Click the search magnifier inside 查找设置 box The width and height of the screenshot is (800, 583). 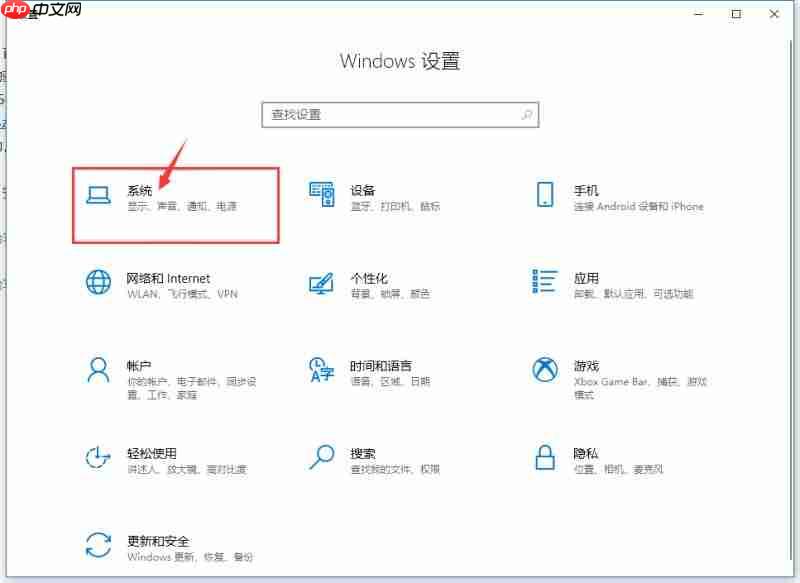pos(526,115)
